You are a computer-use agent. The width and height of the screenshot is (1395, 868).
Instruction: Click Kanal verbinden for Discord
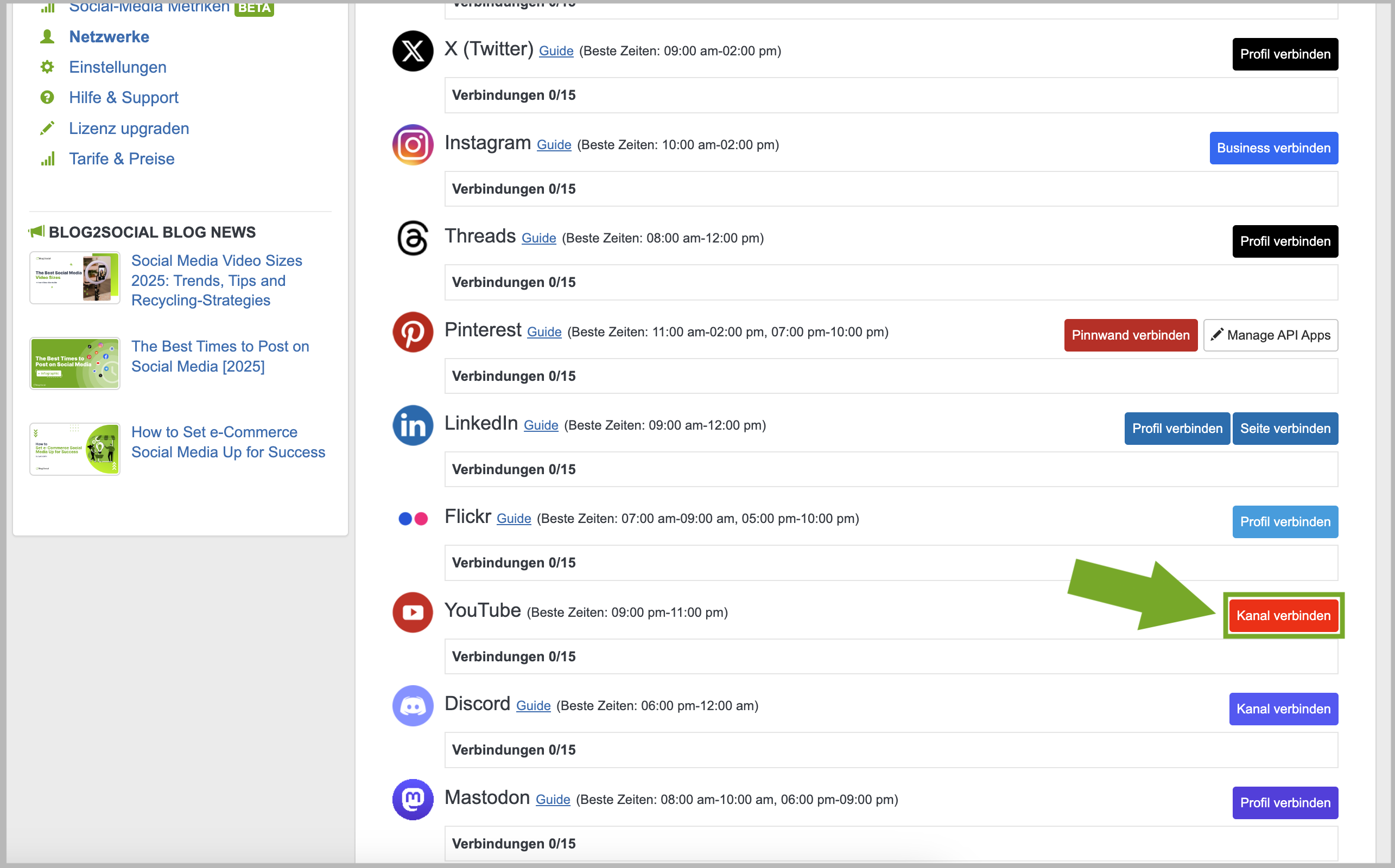click(x=1283, y=709)
